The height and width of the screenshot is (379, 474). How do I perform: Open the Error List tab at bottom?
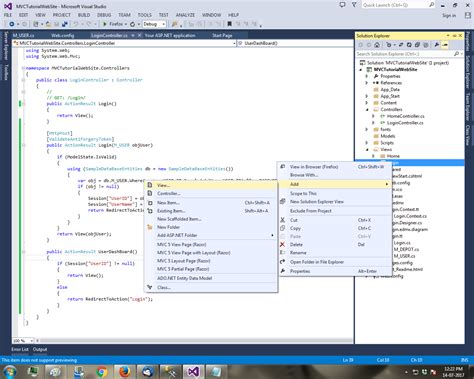tap(20, 349)
